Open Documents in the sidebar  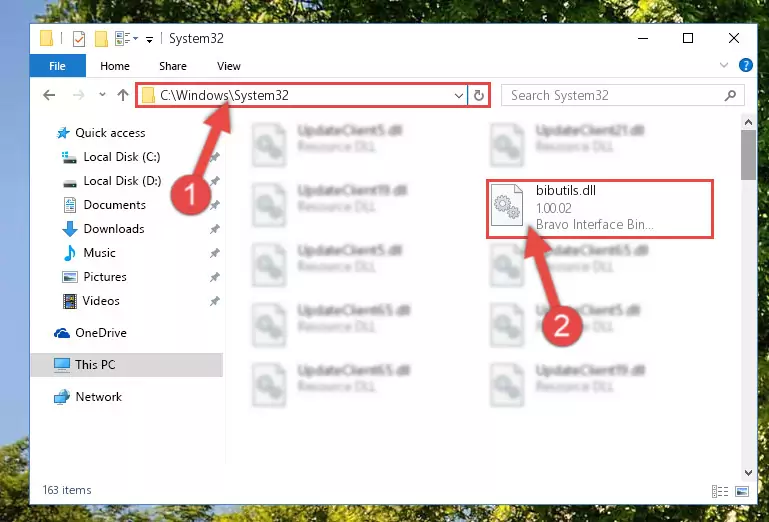coord(114,205)
